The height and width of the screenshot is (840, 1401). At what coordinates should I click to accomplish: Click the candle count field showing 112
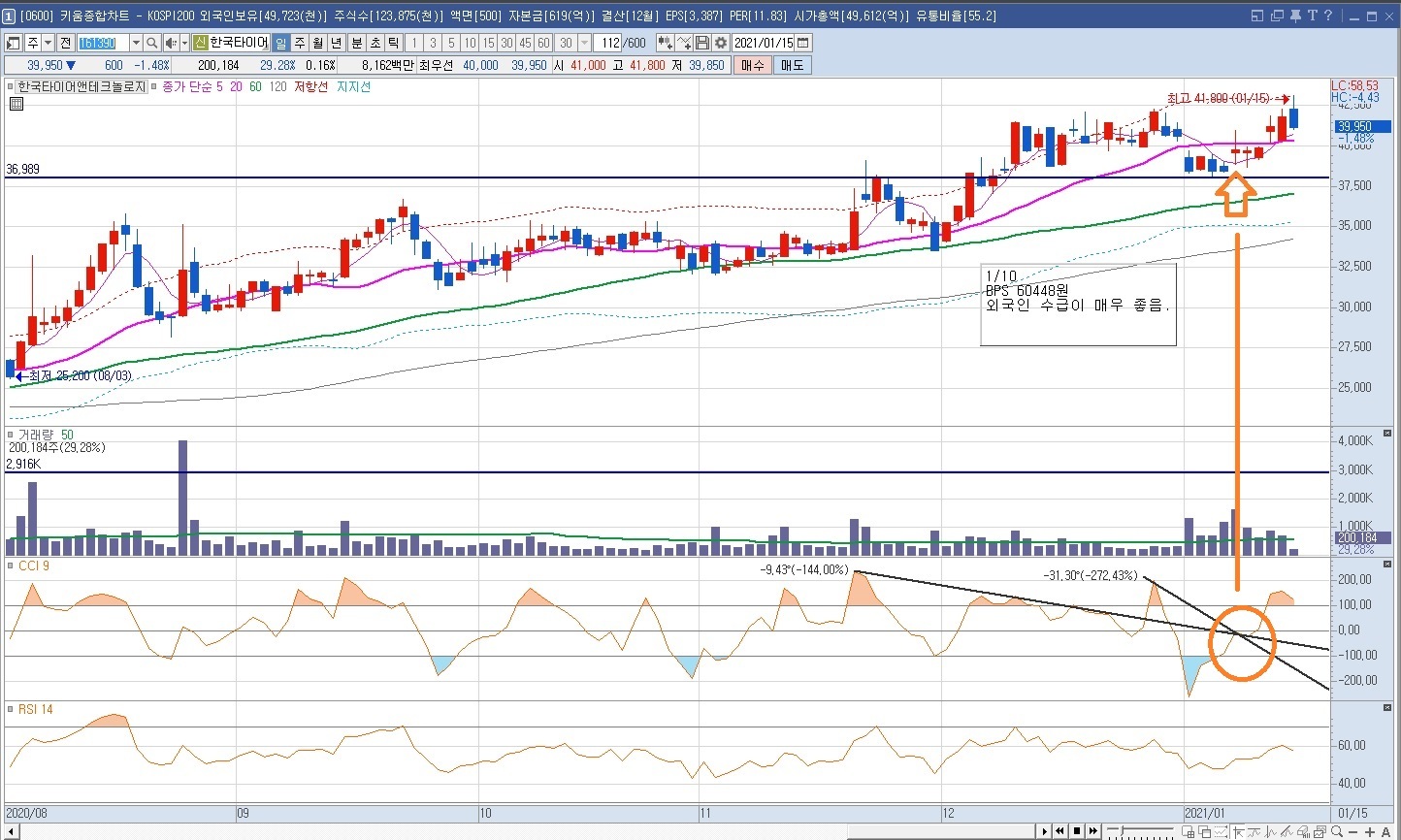[609, 43]
